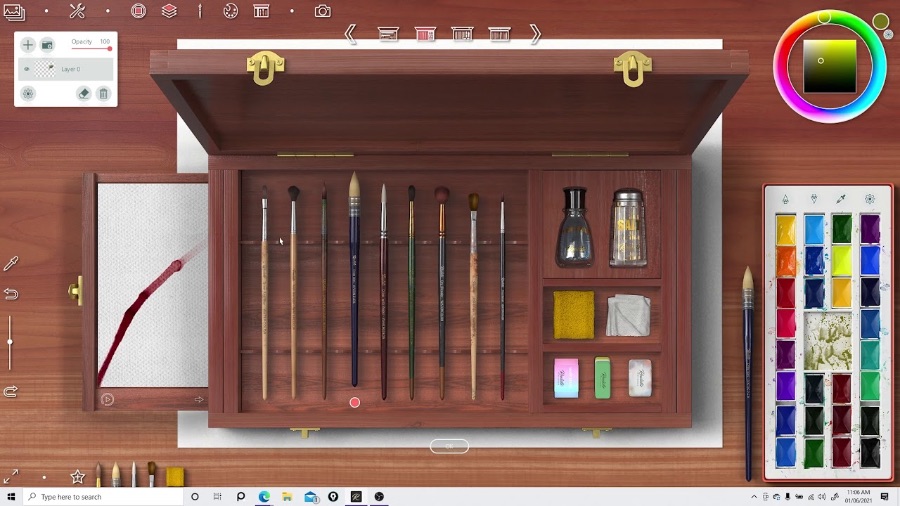900x506 pixels.
Task: Choose the lime yellow-green paint pan
Action: pyautogui.click(x=842, y=260)
